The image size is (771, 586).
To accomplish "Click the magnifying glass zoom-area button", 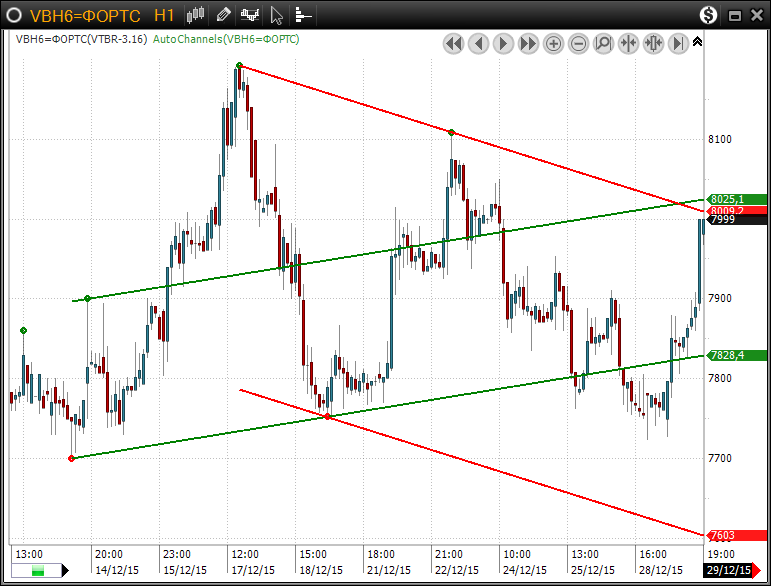I will [x=604, y=43].
